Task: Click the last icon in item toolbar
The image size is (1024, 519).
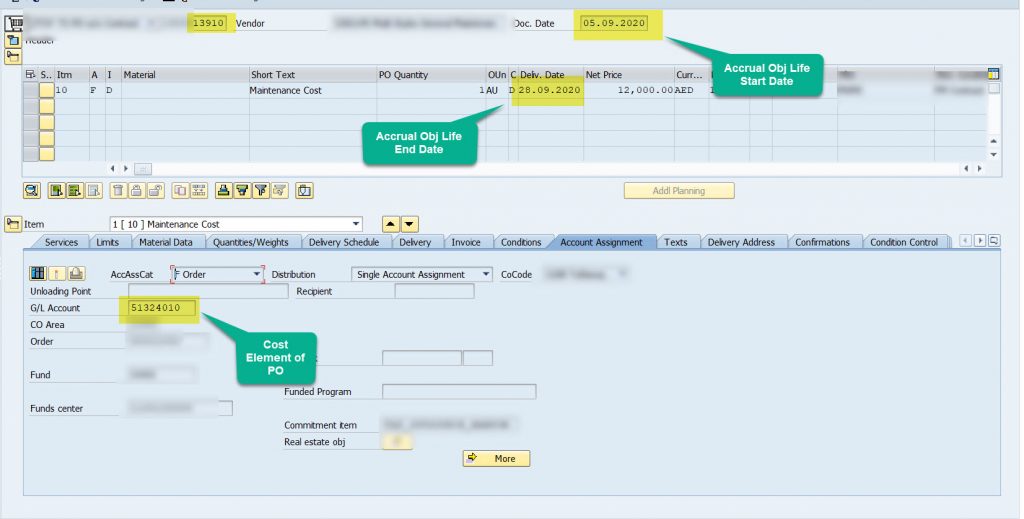Action: [x=304, y=191]
